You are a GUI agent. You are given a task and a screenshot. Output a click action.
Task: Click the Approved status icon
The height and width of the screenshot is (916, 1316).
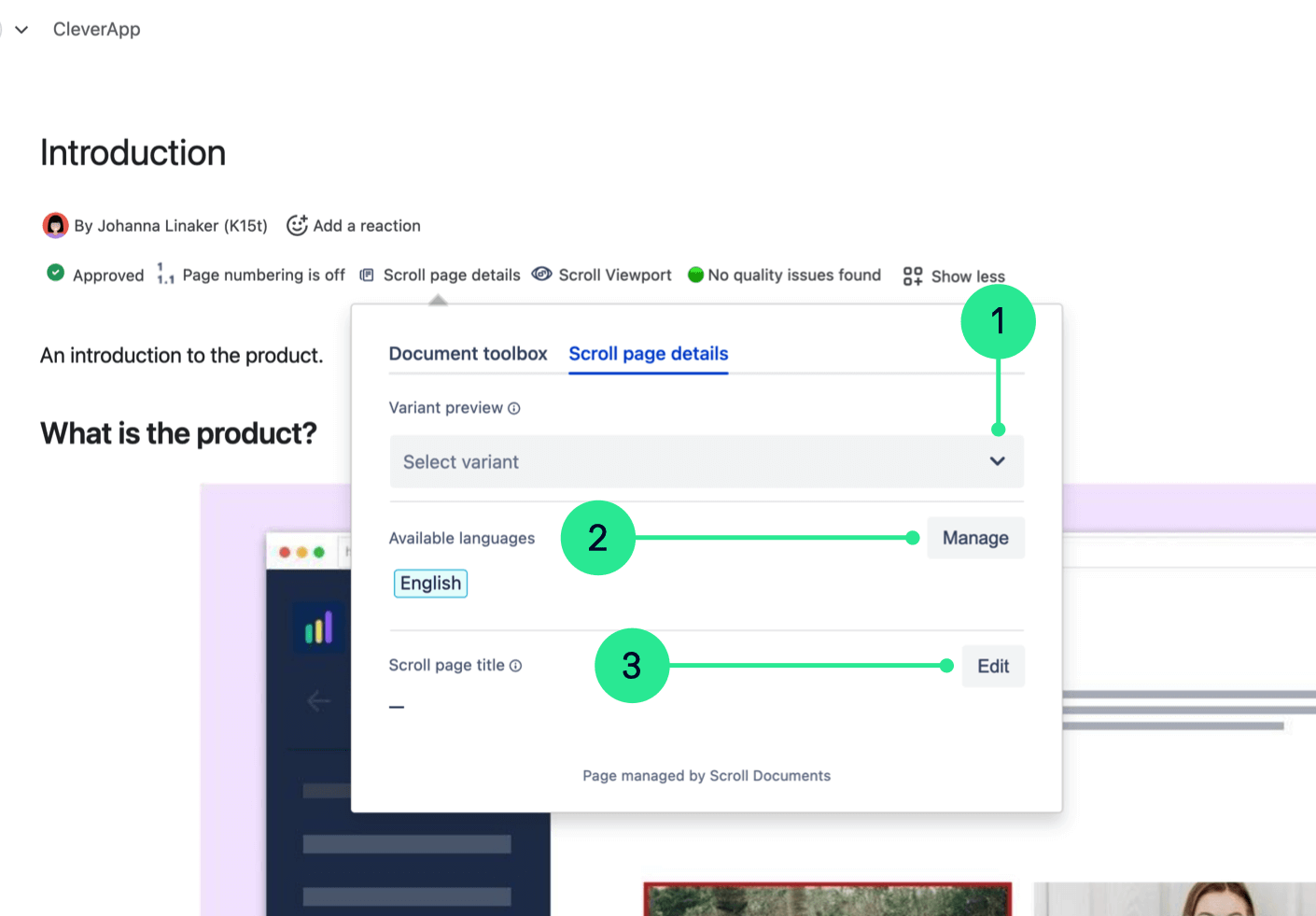[55, 274]
